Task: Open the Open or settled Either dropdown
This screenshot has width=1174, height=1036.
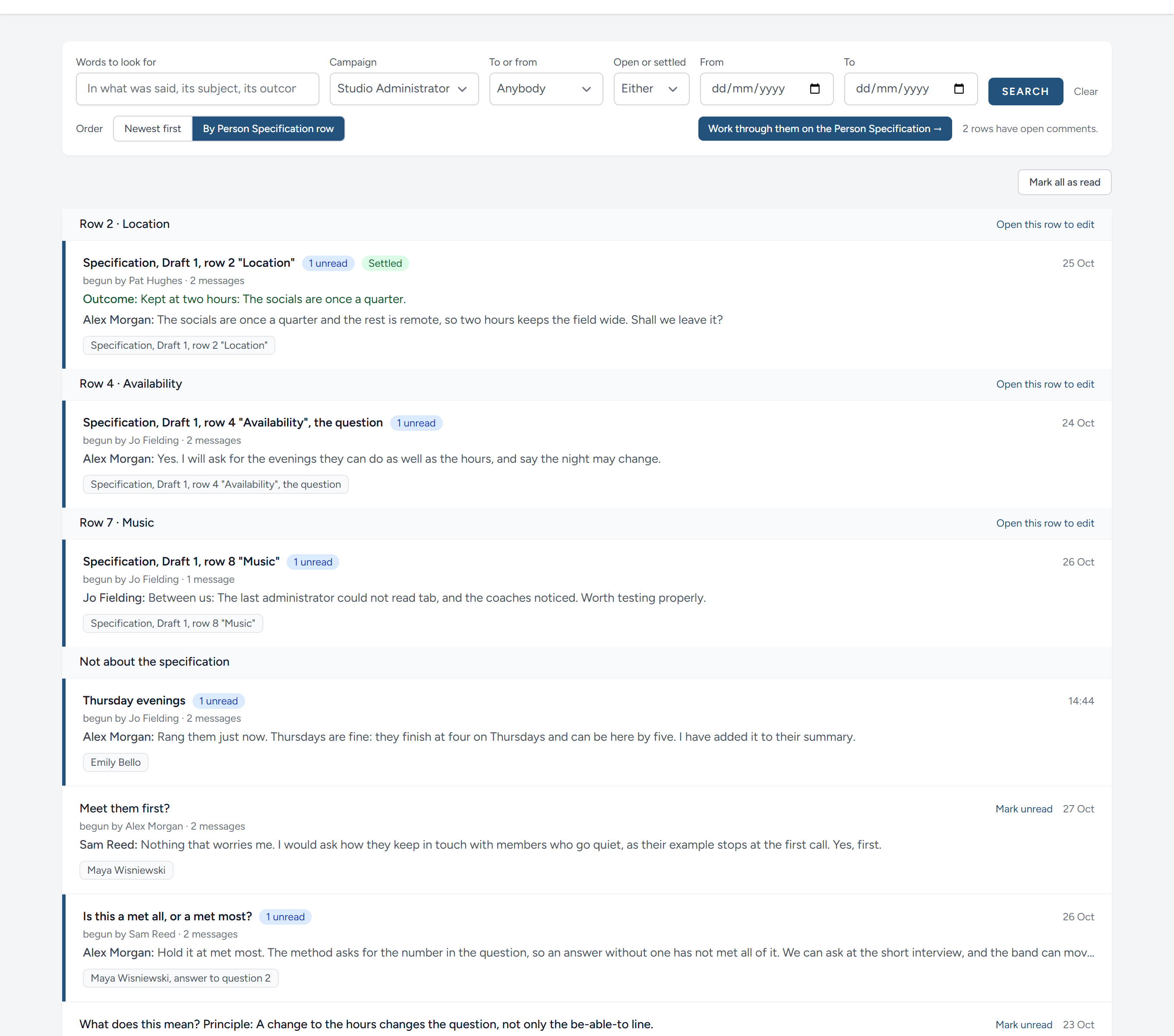Action: pos(651,88)
